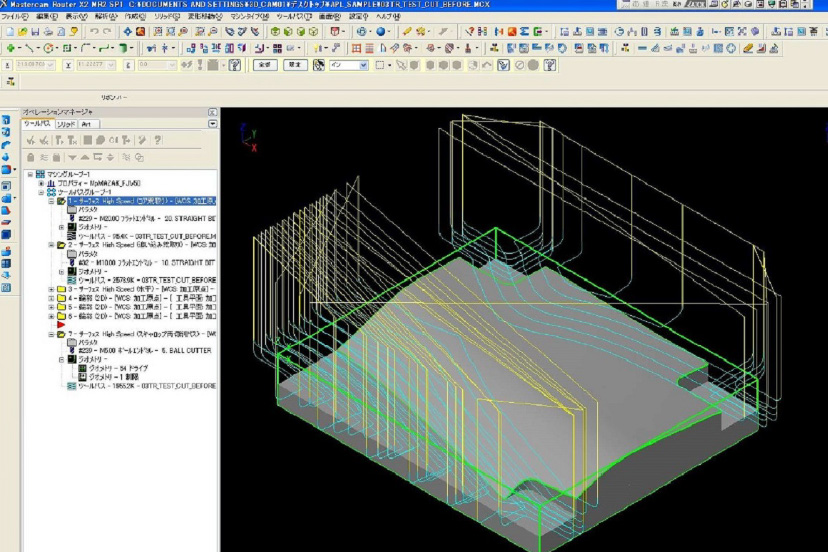Click the create point plus tool

(10, 48)
